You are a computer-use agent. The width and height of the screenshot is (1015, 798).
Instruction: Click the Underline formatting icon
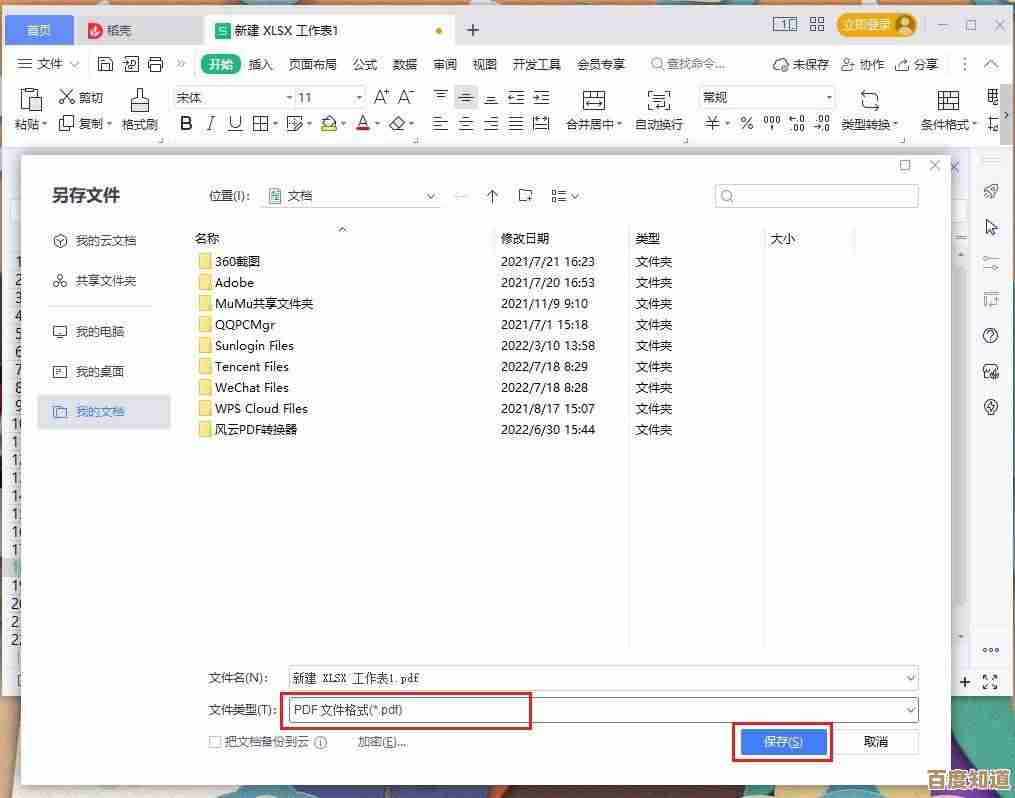click(x=235, y=124)
